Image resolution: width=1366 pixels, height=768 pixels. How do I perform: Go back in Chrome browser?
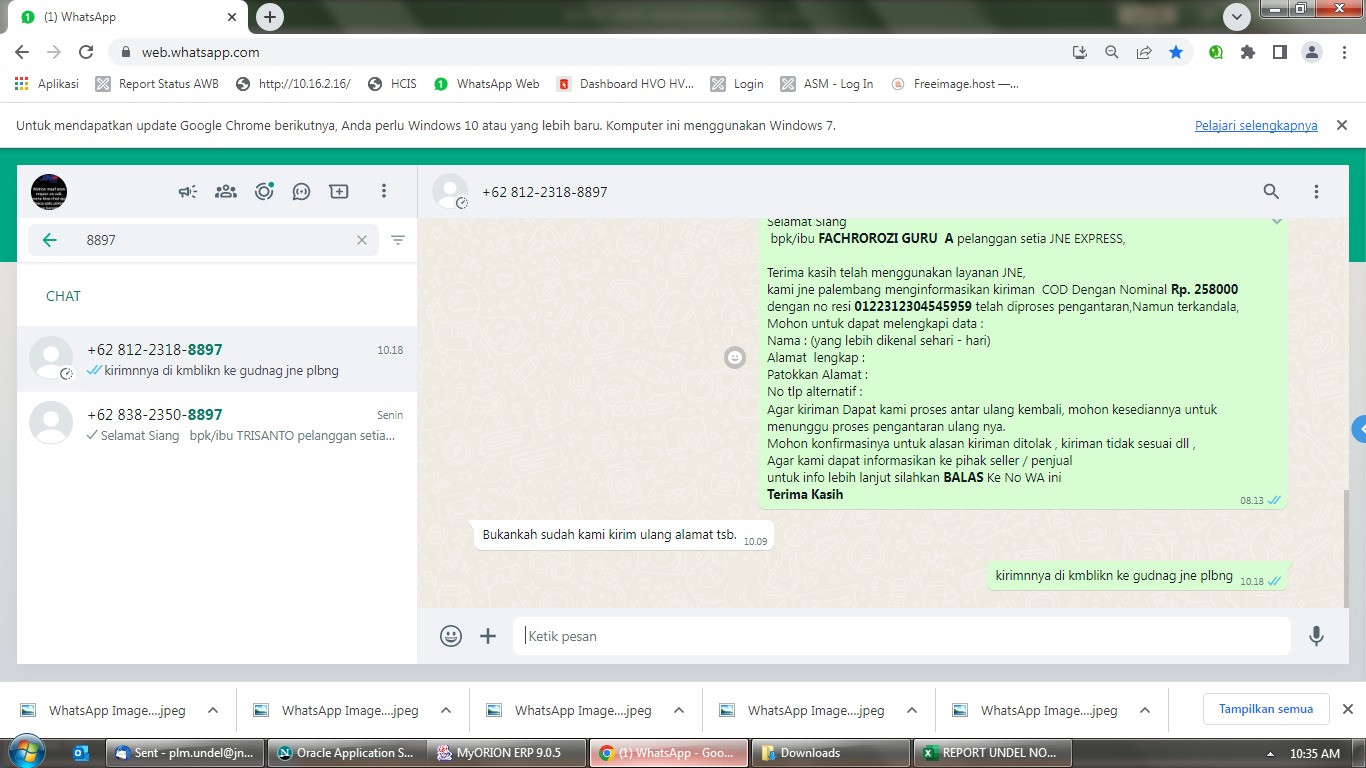(x=22, y=52)
